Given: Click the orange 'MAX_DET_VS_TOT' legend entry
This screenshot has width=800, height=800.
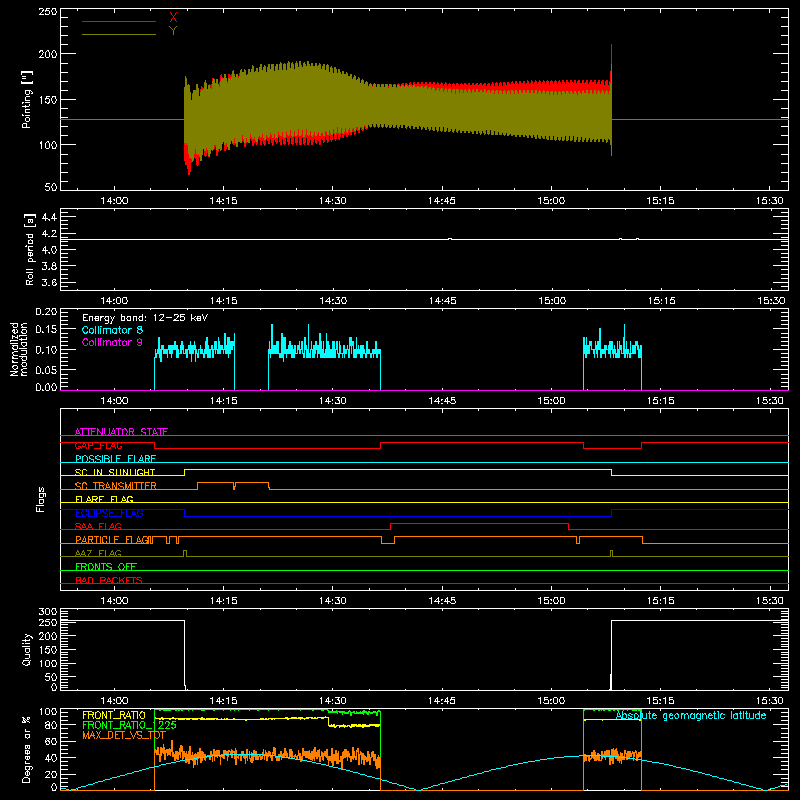Looking at the screenshot, I should point(124,735).
